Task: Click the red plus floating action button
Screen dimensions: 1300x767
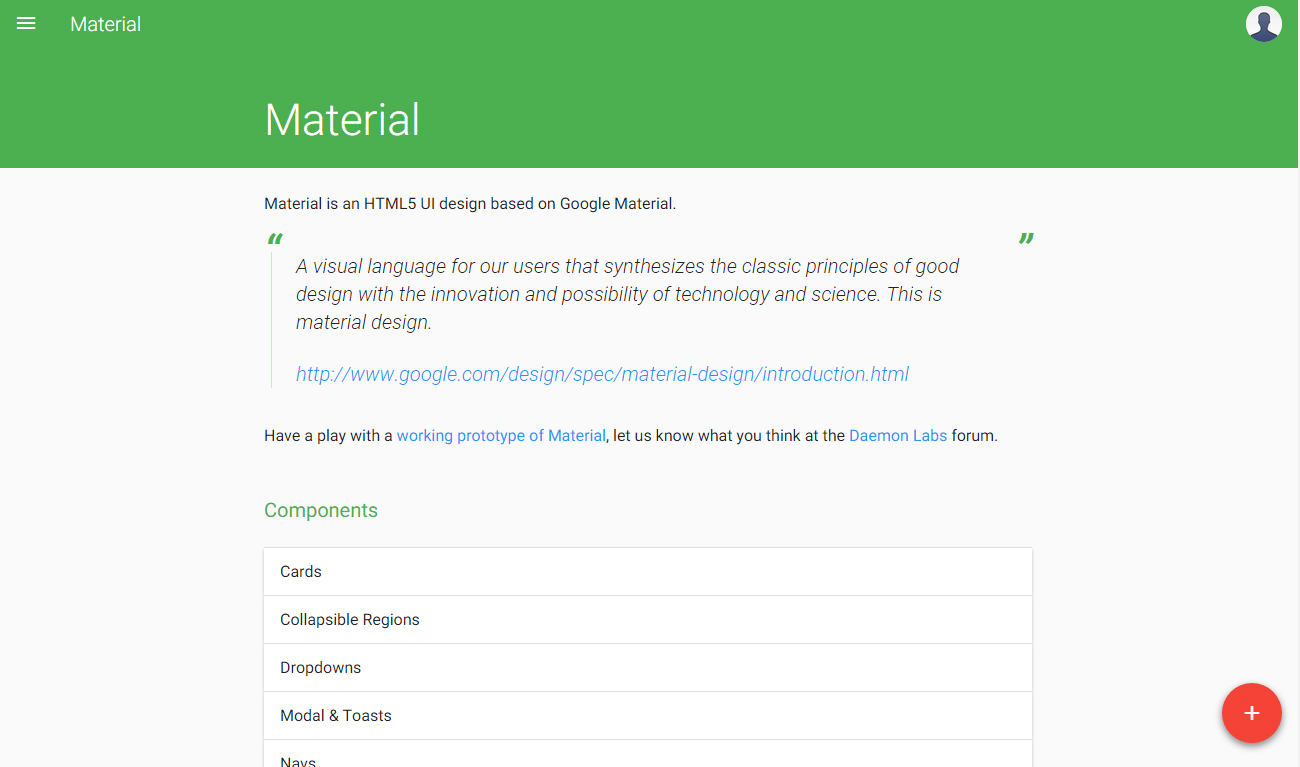Action: click(x=1251, y=713)
